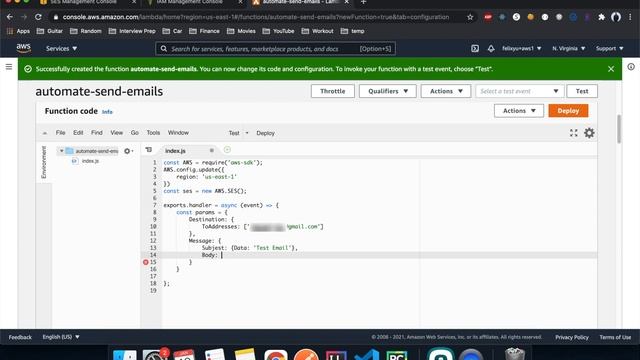Open the Edit menu in editor
The width and height of the screenshot is (640, 360).
(78, 133)
